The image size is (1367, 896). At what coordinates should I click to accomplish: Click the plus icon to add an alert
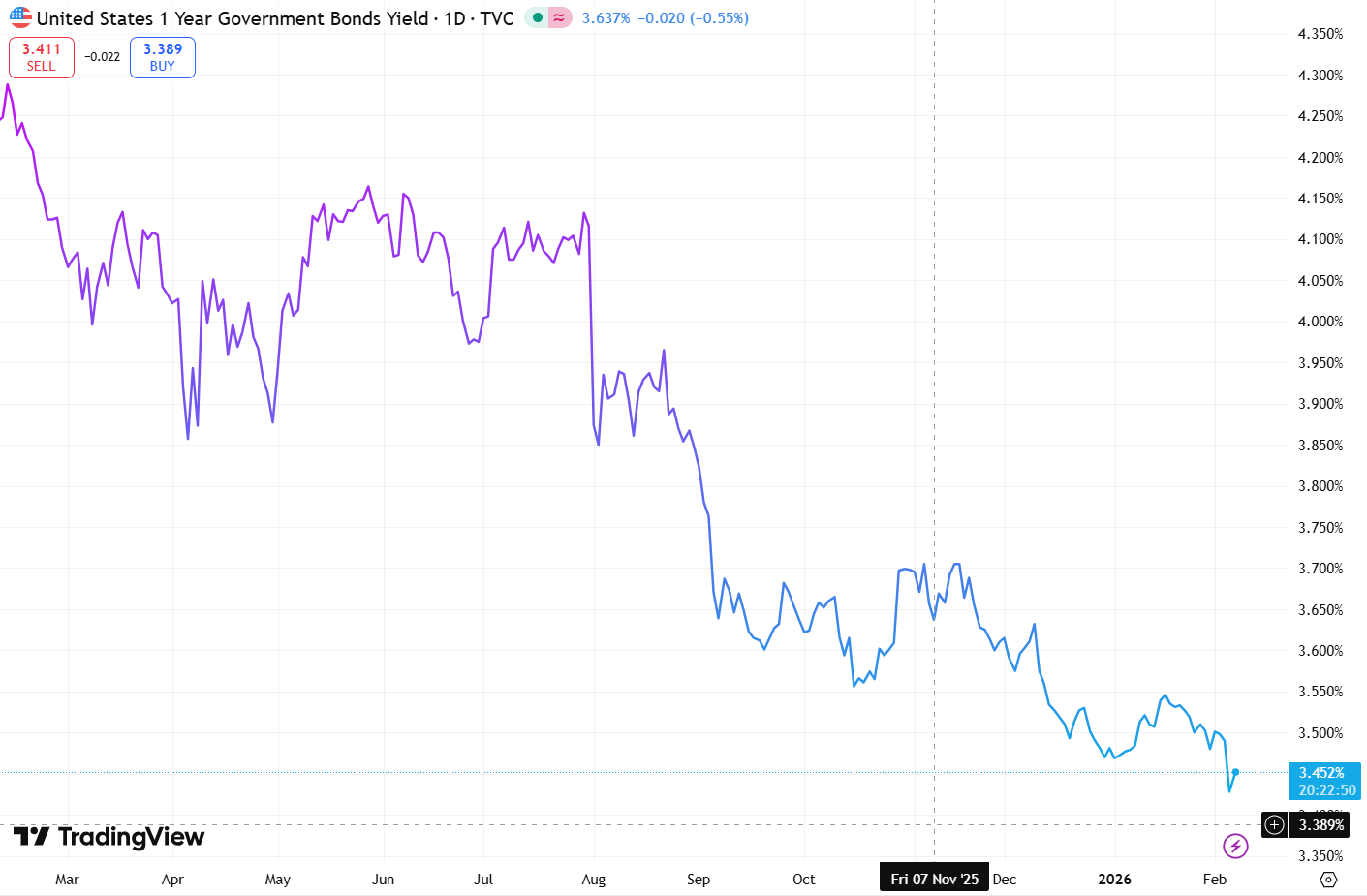point(1275,824)
